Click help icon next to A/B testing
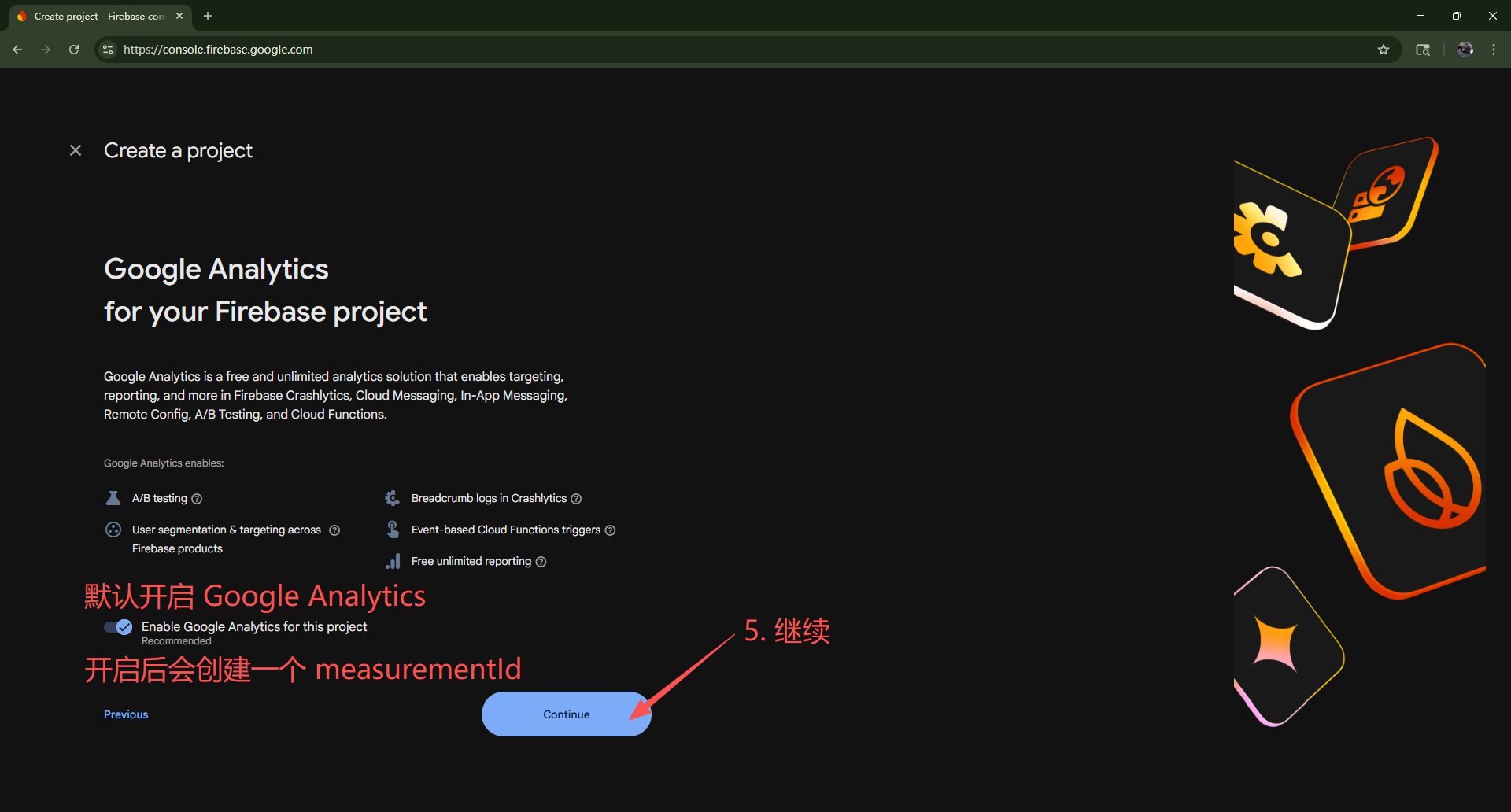The image size is (1511, 812). click(x=198, y=499)
